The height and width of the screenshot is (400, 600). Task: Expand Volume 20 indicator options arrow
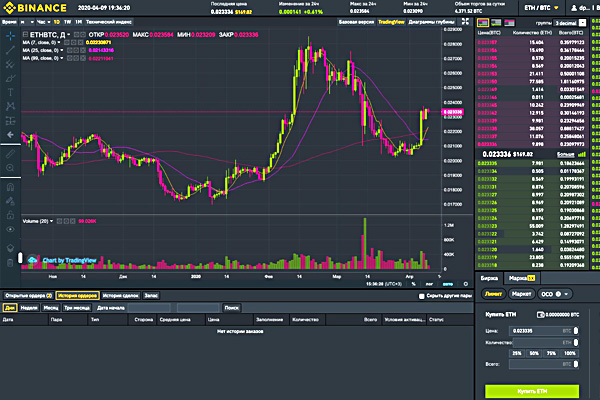(52, 221)
